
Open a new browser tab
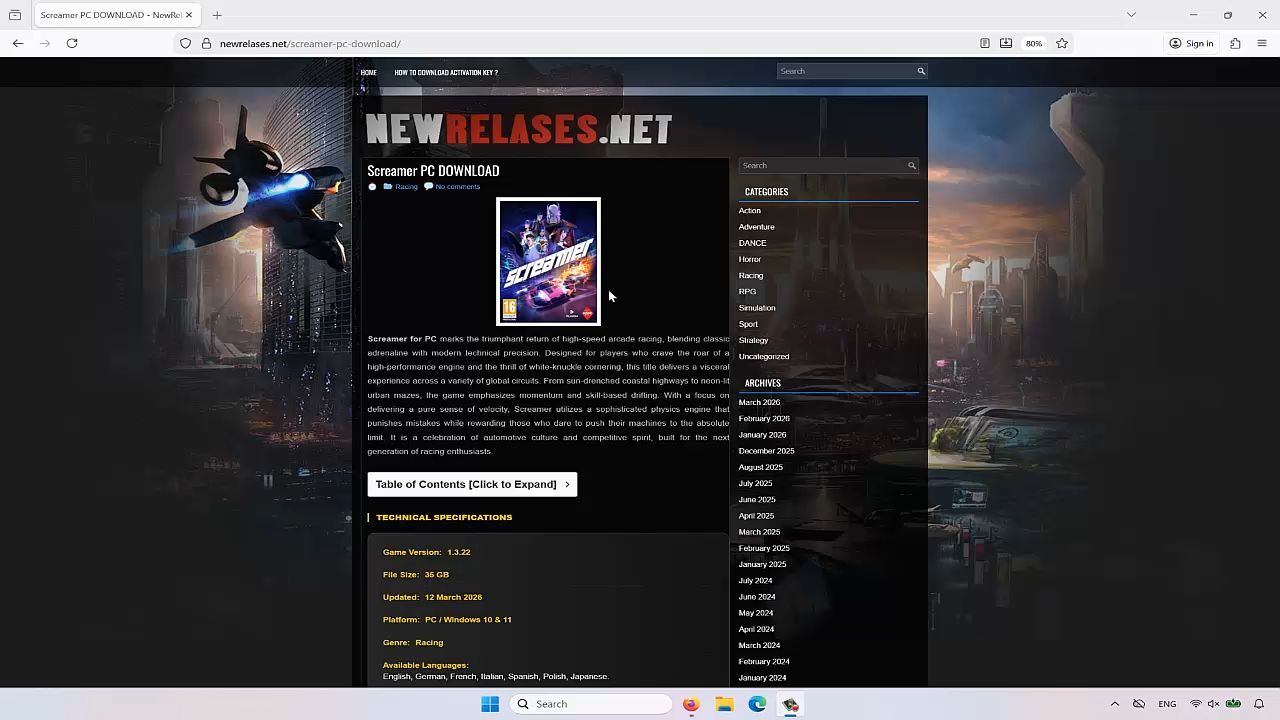click(x=217, y=15)
